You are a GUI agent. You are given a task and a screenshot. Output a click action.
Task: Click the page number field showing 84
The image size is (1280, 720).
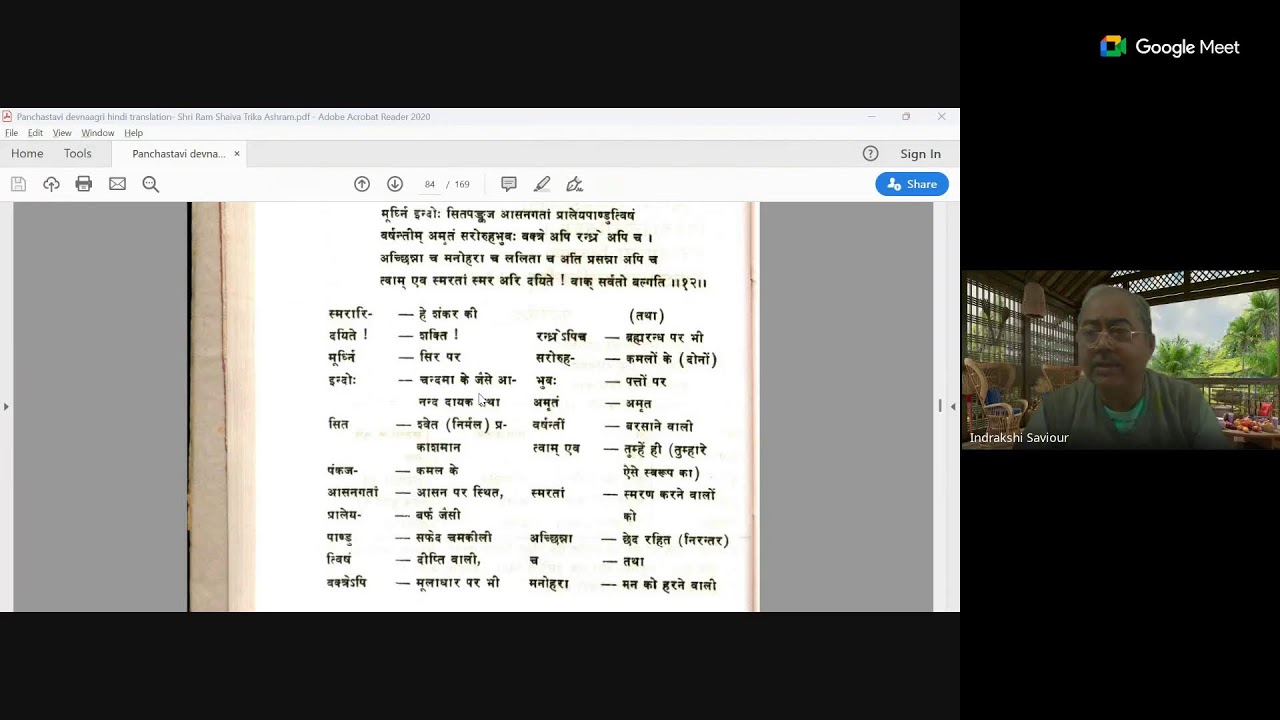click(430, 184)
